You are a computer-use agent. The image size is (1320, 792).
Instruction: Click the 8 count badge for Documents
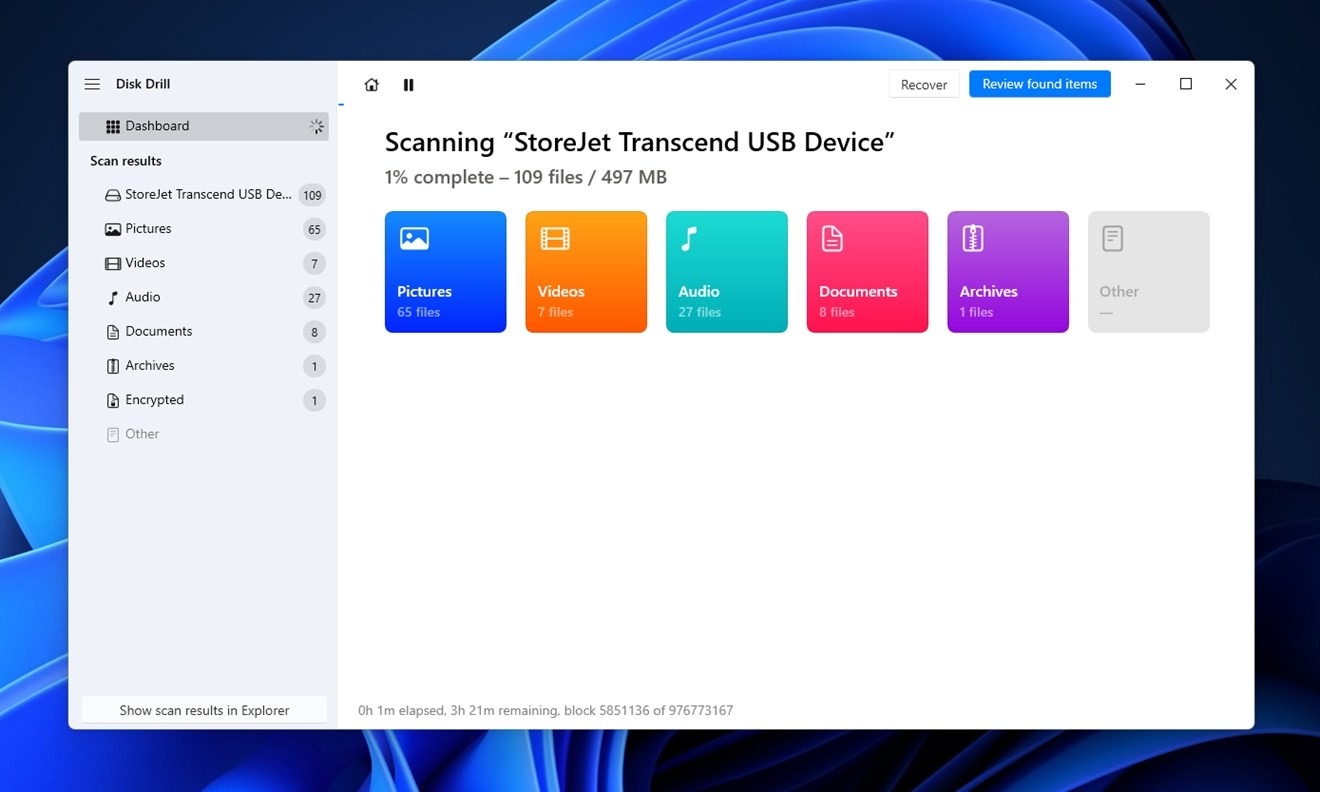pos(314,332)
